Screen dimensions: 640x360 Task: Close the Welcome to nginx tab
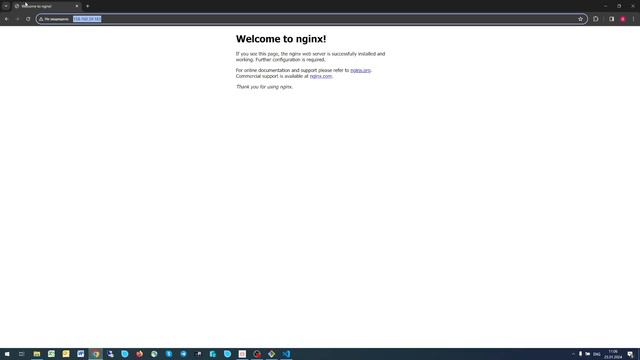[x=77, y=6]
